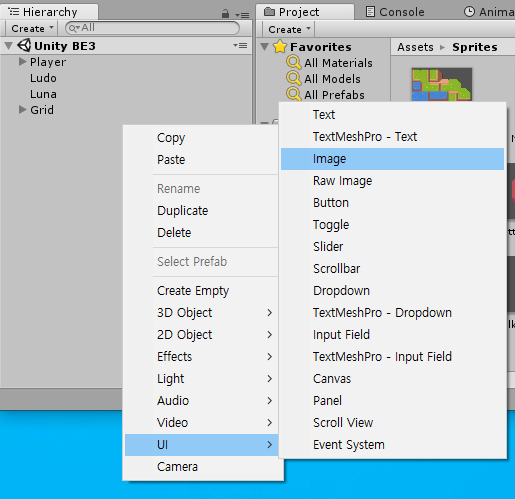Click the Hierarchy search field
Image resolution: width=515 pixels, height=499 pixels.
click(152, 28)
